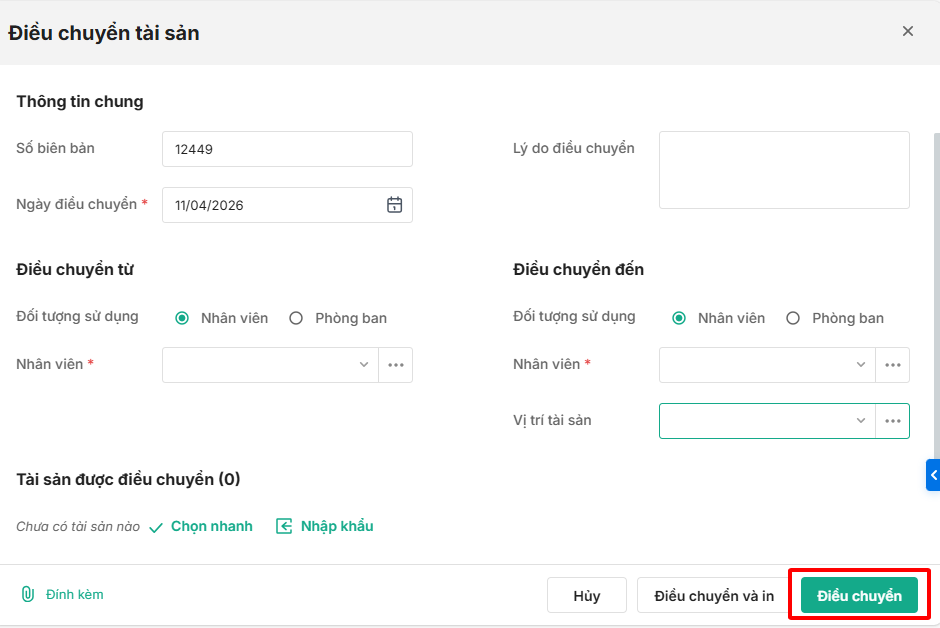Open the Vị trí tài sản ellipsis picker

click(x=893, y=421)
